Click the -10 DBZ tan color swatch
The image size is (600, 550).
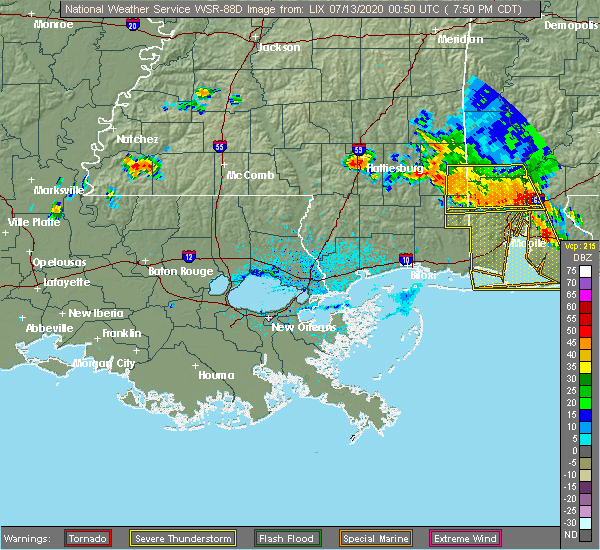[585, 475]
